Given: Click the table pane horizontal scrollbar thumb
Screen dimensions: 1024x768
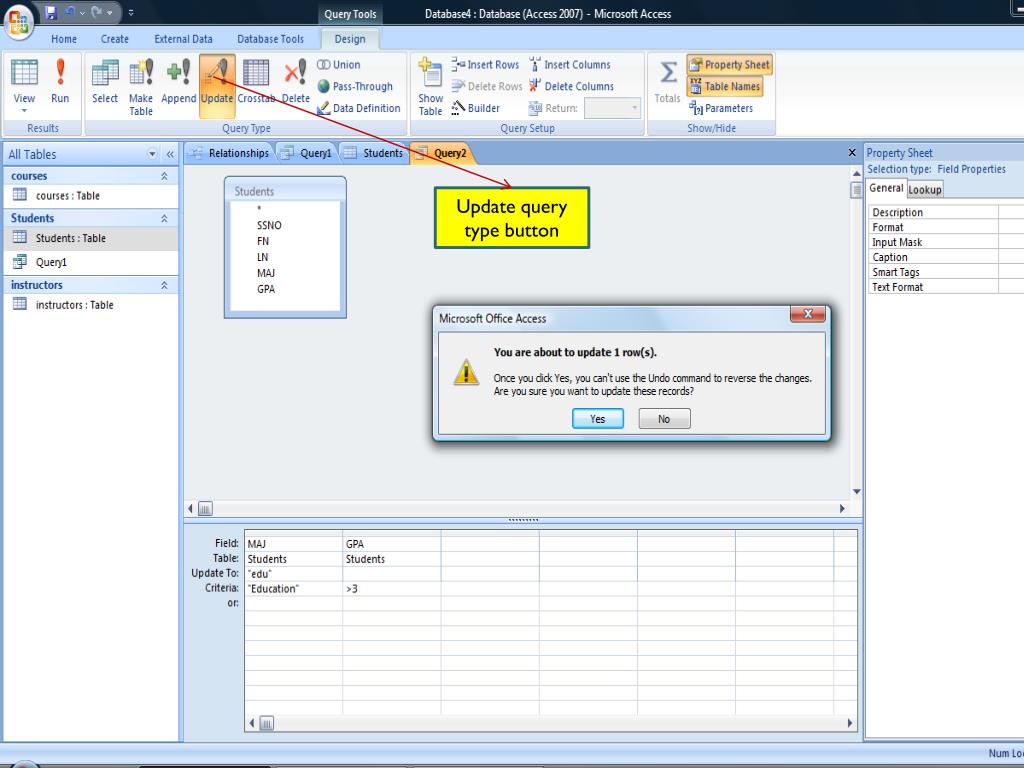Looking at the screenshot, I should 205,508.
